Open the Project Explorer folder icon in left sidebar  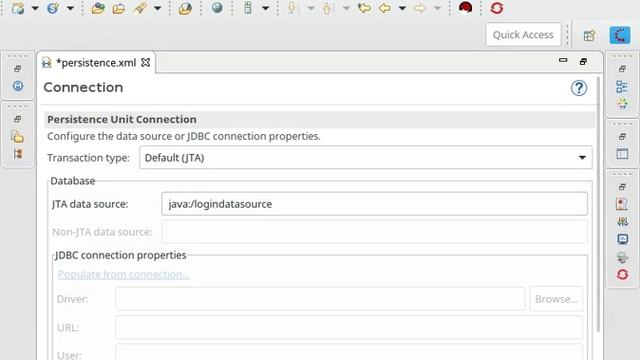point(18,137)
